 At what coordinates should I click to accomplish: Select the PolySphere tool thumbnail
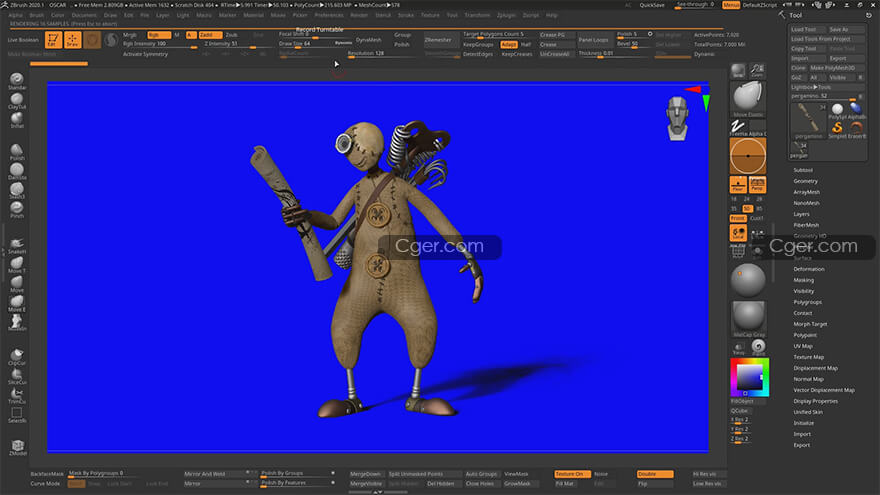837,111
